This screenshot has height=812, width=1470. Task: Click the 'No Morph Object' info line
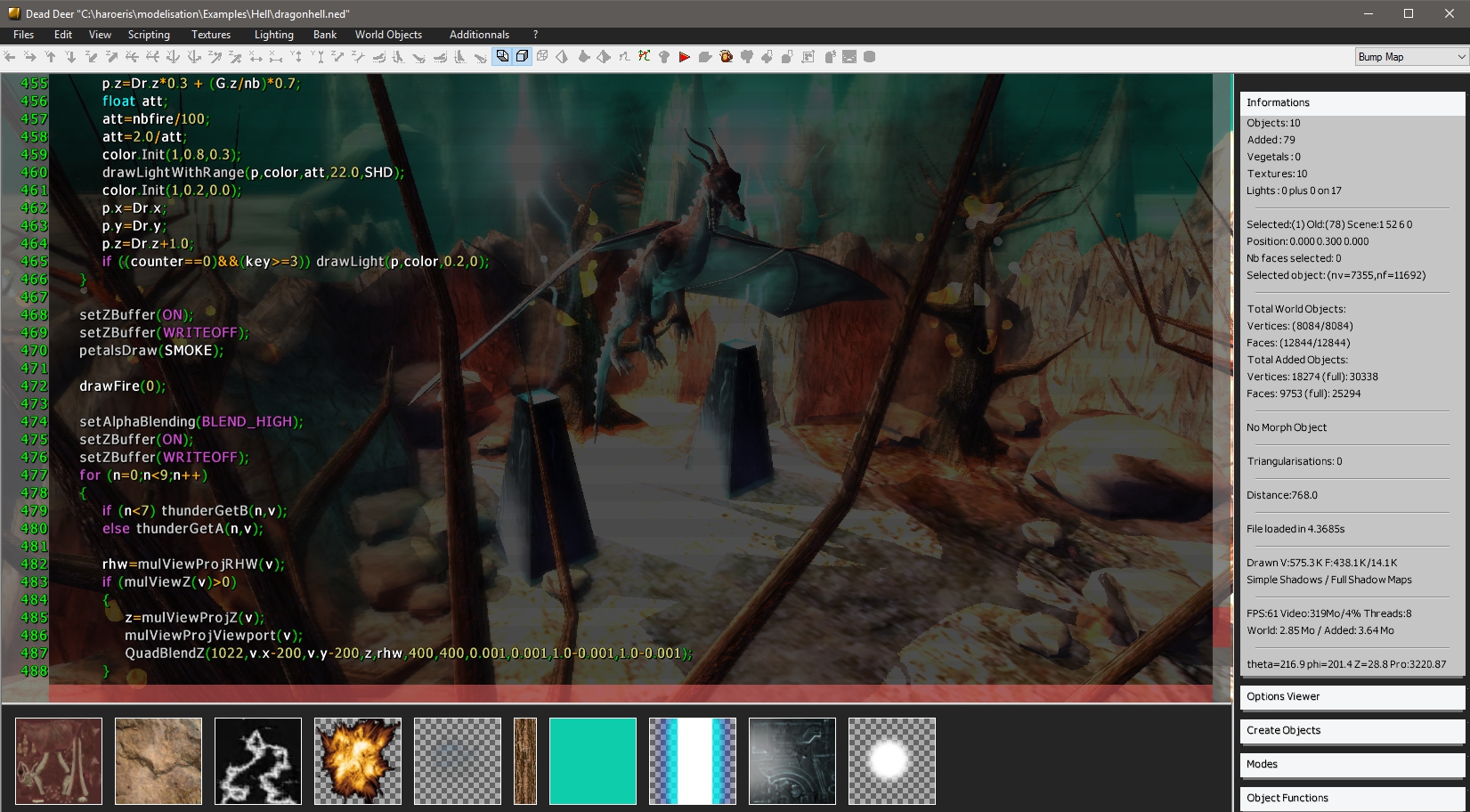pyautogui.click(x=1287, y=427)
